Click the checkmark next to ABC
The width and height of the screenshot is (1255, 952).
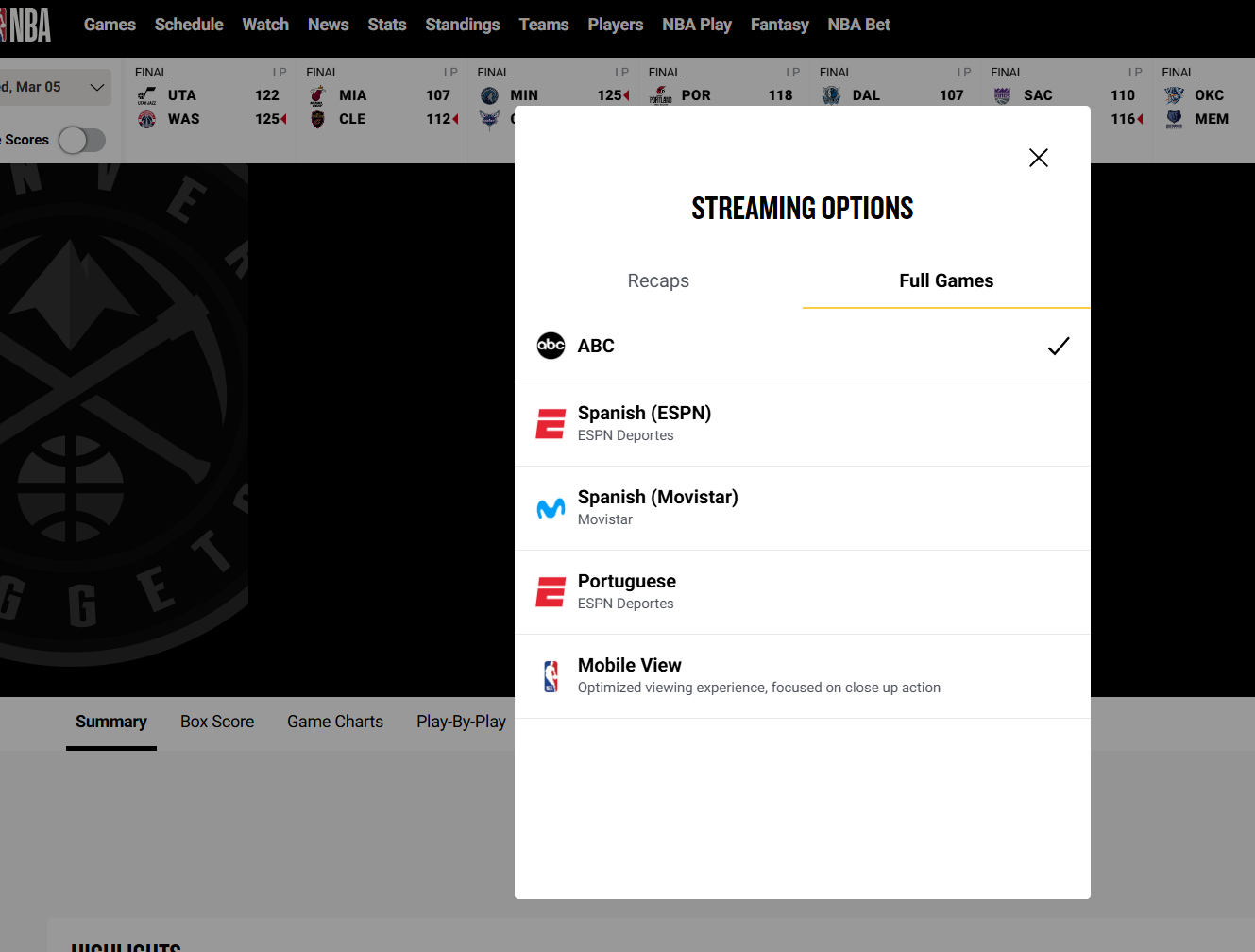coord(1059,346)
